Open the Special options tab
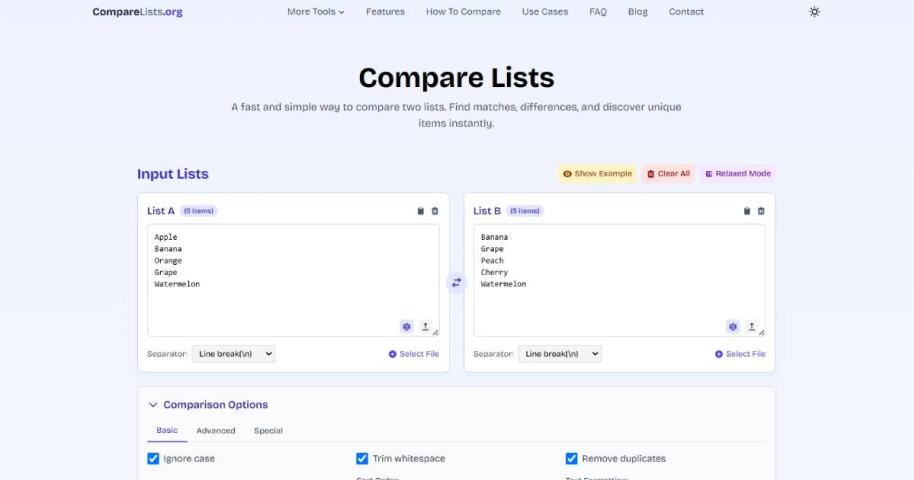This screenshot has width=914, height=480. click(x=268, y=431)
